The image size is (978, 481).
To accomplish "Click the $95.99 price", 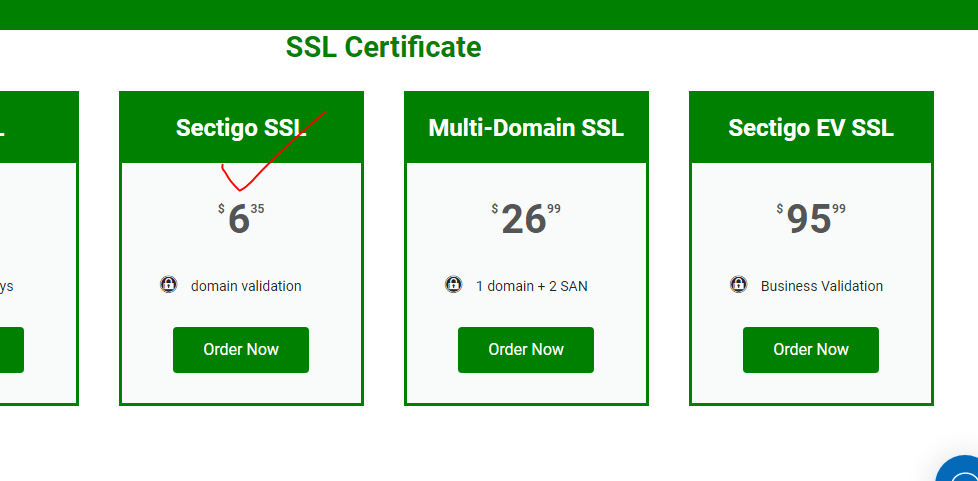I will point(811,219).
